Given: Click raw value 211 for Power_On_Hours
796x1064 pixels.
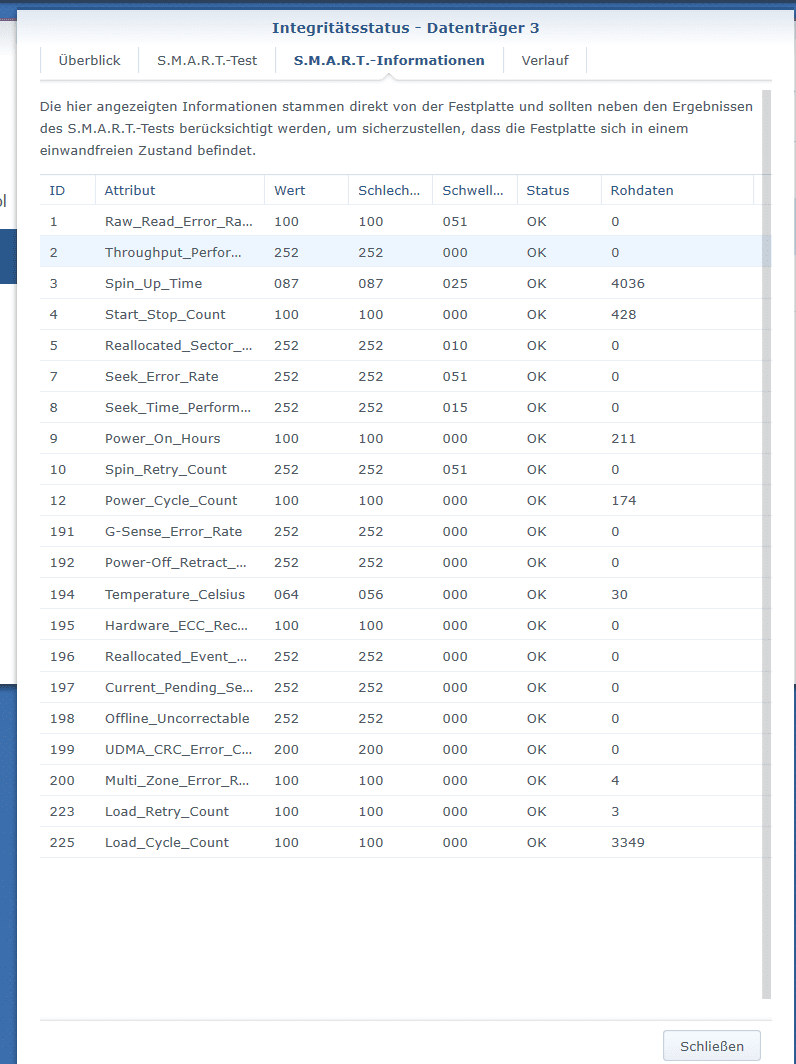Looking at the screenshot, I should pos(624,439).
